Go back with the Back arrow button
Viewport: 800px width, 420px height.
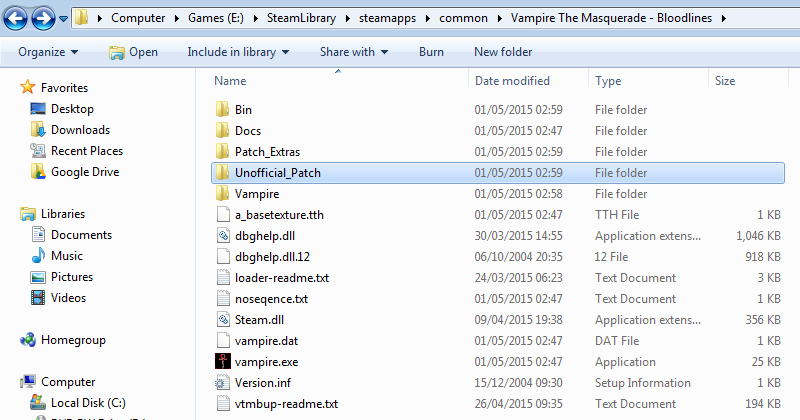coord(15,19)
